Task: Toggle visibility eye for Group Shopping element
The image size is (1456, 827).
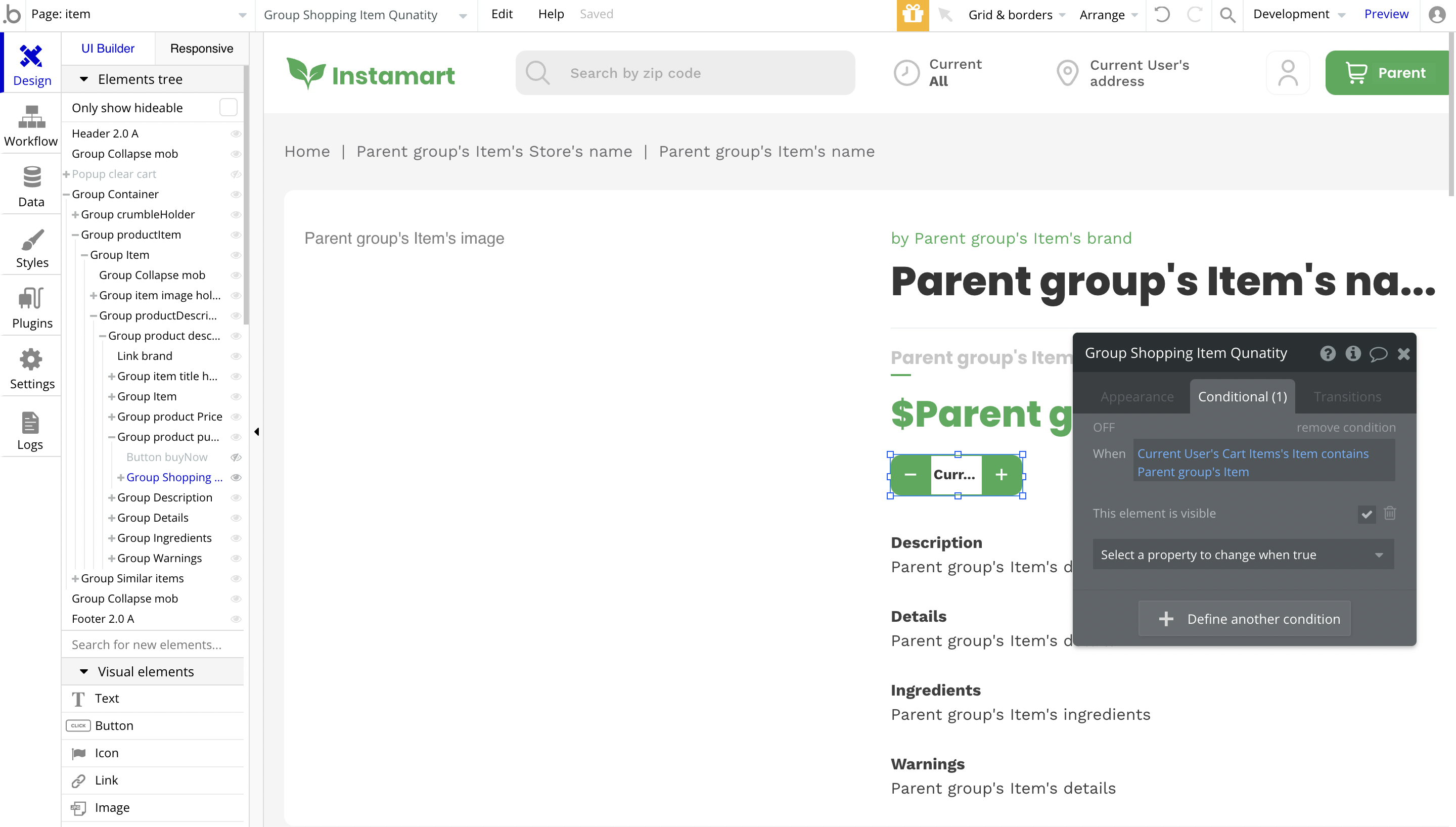Action: (x=236, y=478)
